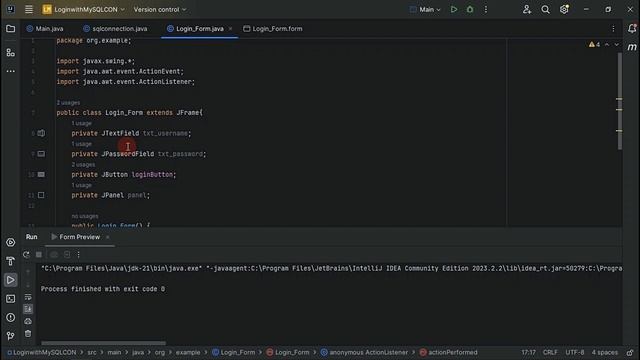
Task: Open the Main run configuration dropdown
Action: tap(425, 9)
